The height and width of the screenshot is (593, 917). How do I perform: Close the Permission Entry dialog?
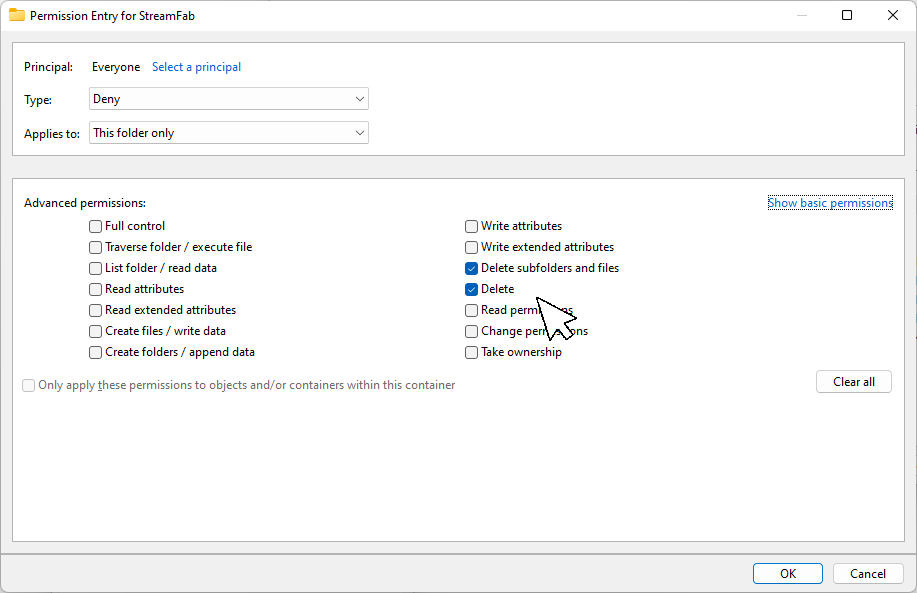pos(893,15)
